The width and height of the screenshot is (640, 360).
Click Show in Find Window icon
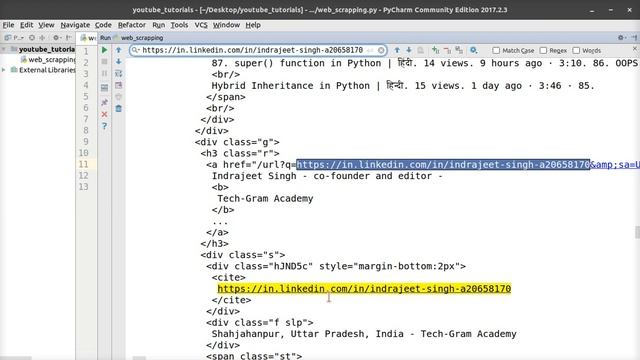tap(420, 50)
